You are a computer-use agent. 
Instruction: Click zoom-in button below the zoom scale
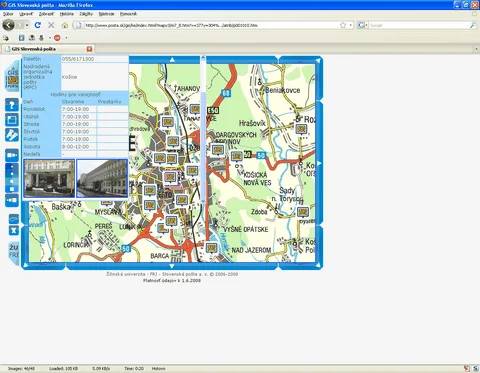point(12,201)
